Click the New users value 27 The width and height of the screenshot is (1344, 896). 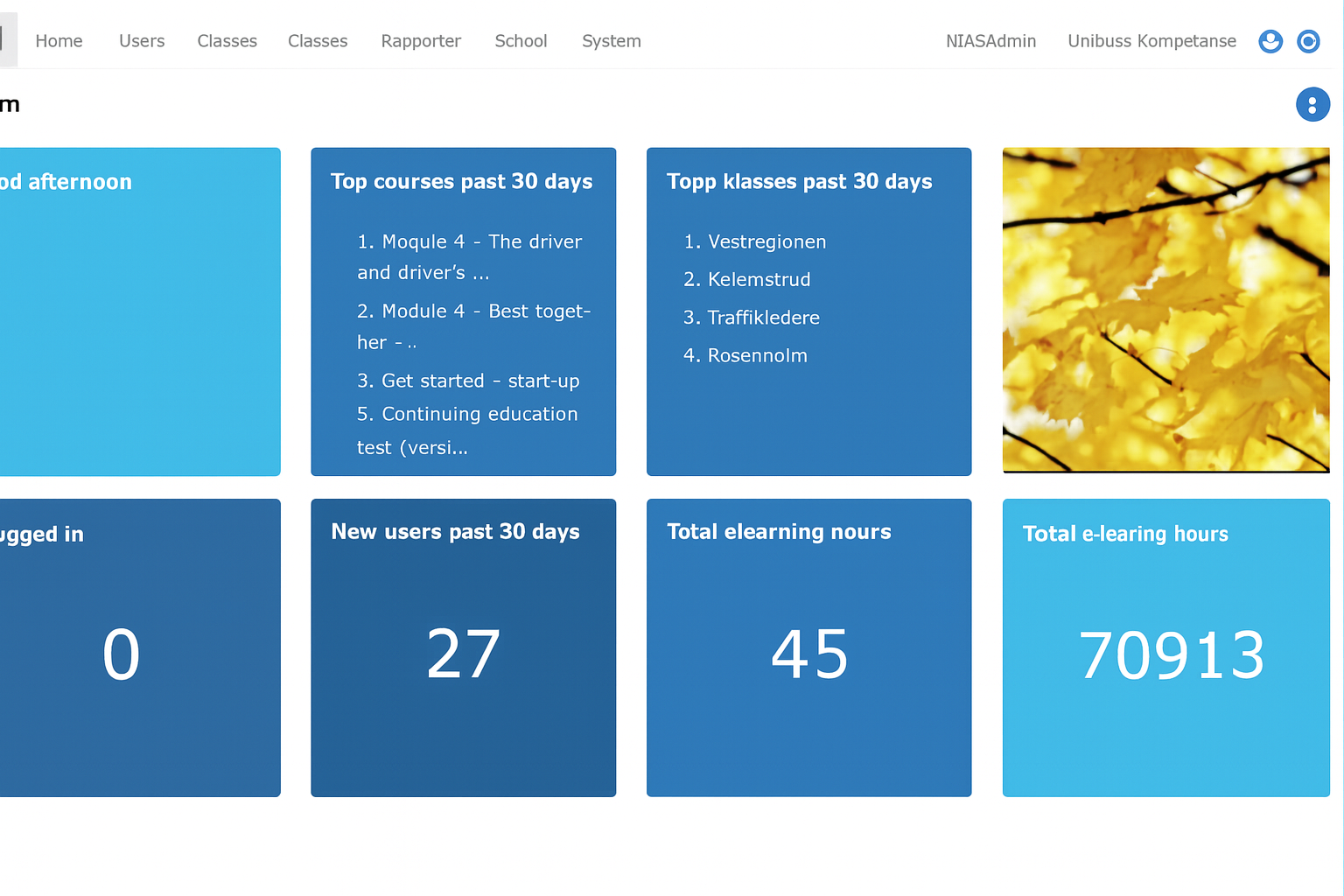tap(464, 654)
